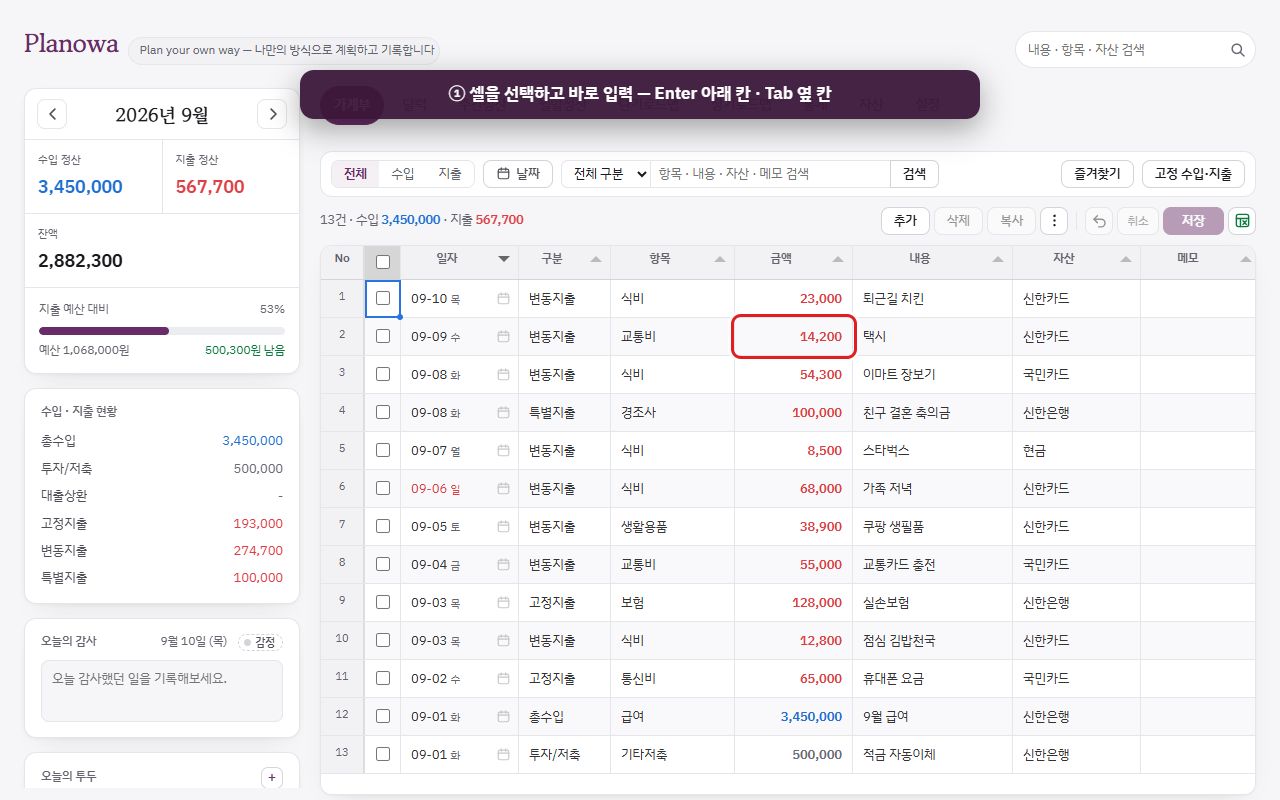Open the calendar icon in the 실손보험 row

(x=503, y=602)
